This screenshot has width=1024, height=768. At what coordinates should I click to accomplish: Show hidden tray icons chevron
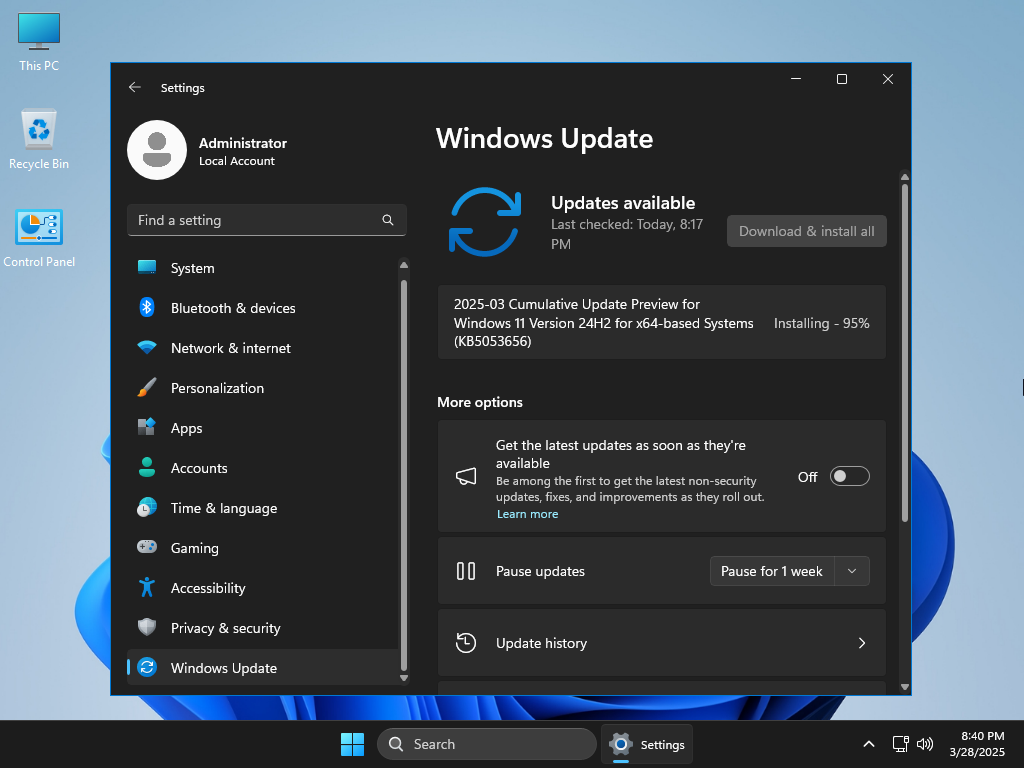869,744
